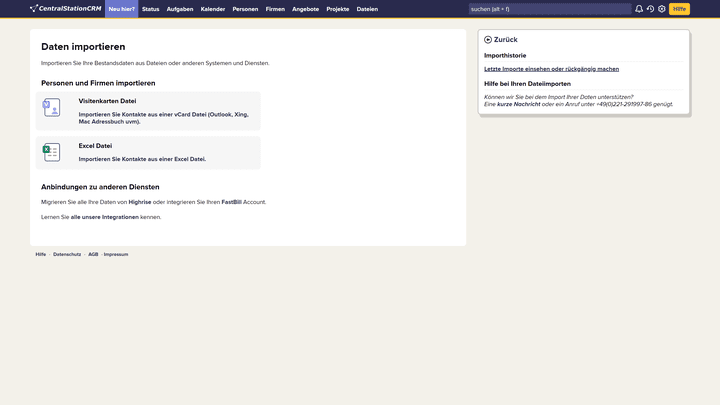This screenshot has width=720, height=405.
Task: Open the Neu hier? tab
Action: [121, 9]
